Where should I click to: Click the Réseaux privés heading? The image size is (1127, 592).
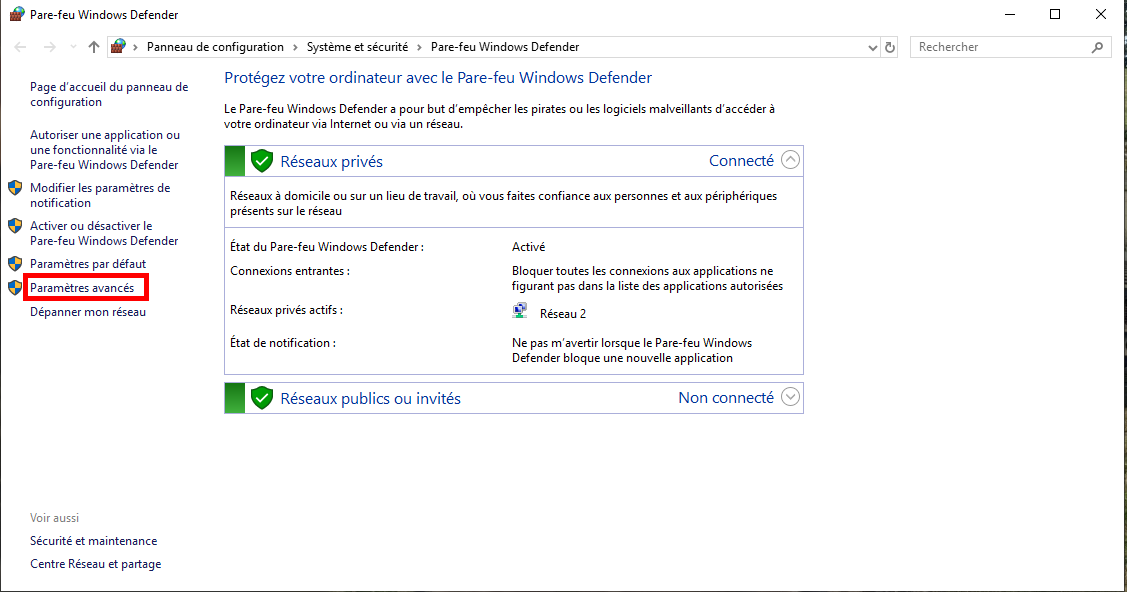pyautogui.click(x=331, y=162)
